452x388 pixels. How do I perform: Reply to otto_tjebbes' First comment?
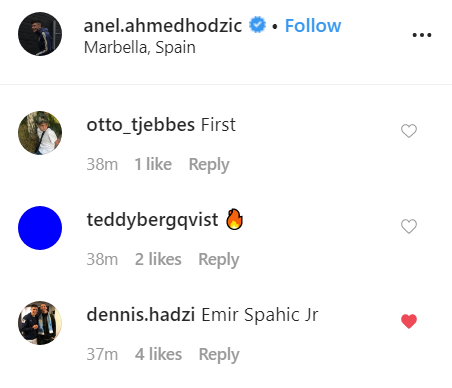[x=209, y=165]
